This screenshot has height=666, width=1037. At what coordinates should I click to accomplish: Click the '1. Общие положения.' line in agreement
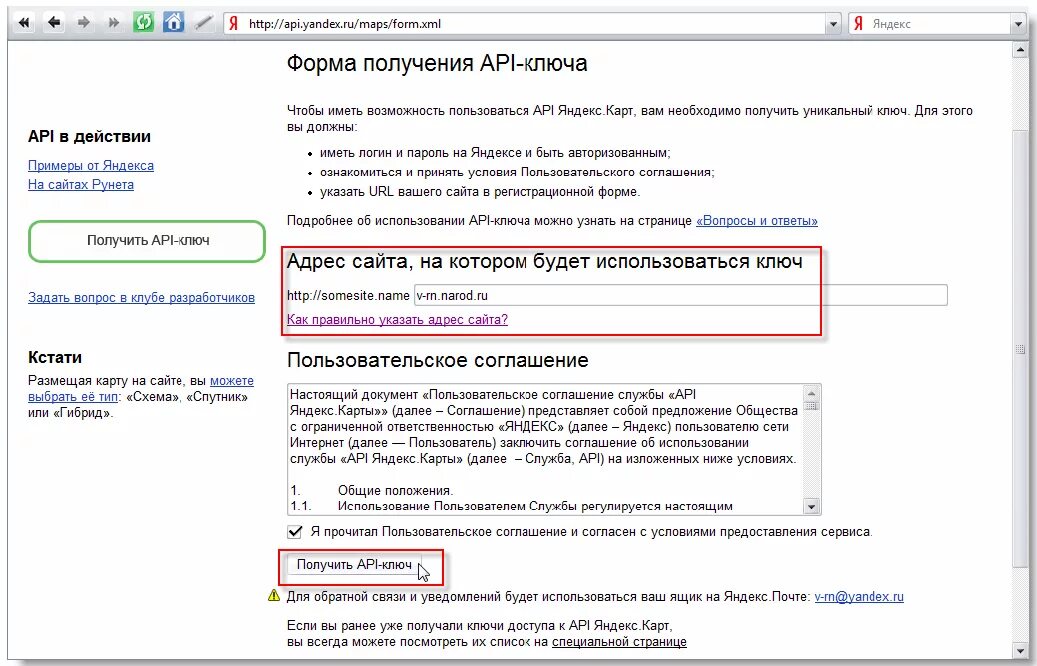pos(372,490)
